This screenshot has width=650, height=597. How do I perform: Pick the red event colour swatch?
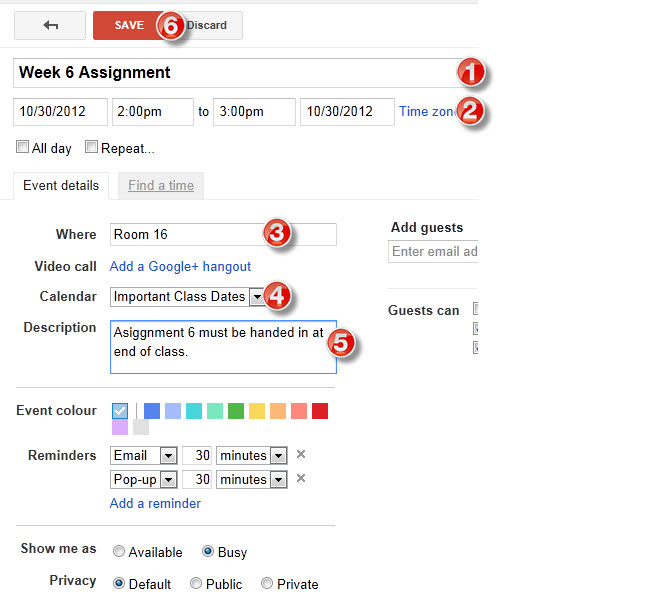coord(320,411)
